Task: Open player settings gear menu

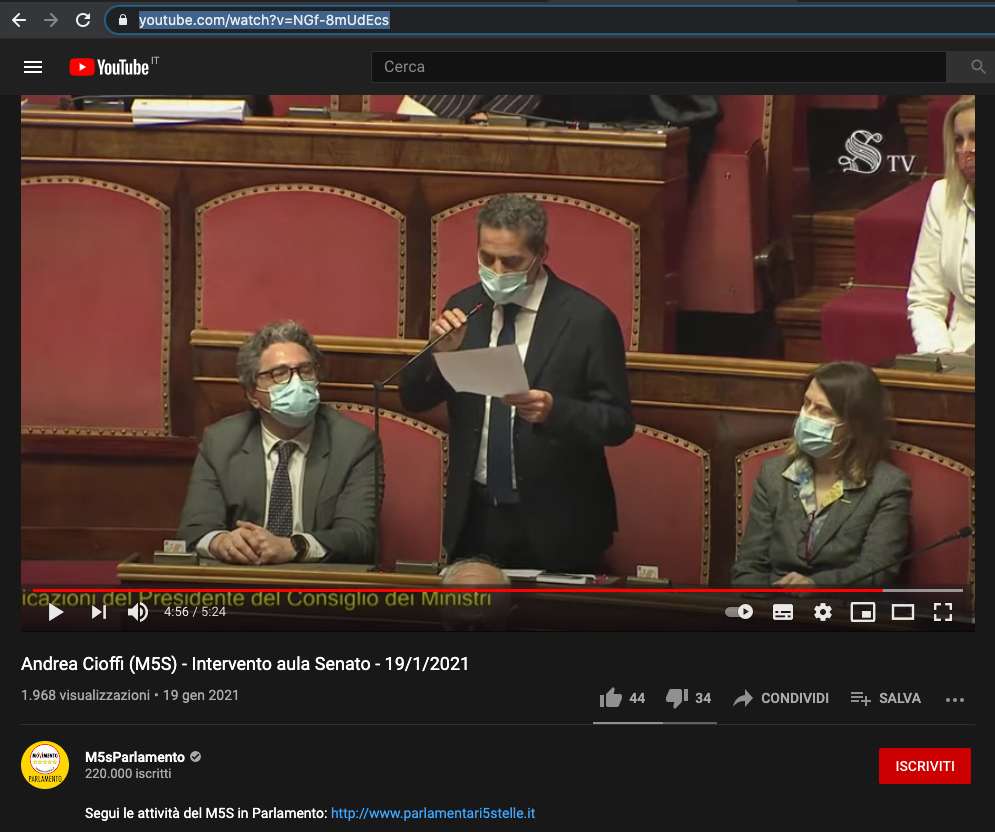Action: coord(822,612)
